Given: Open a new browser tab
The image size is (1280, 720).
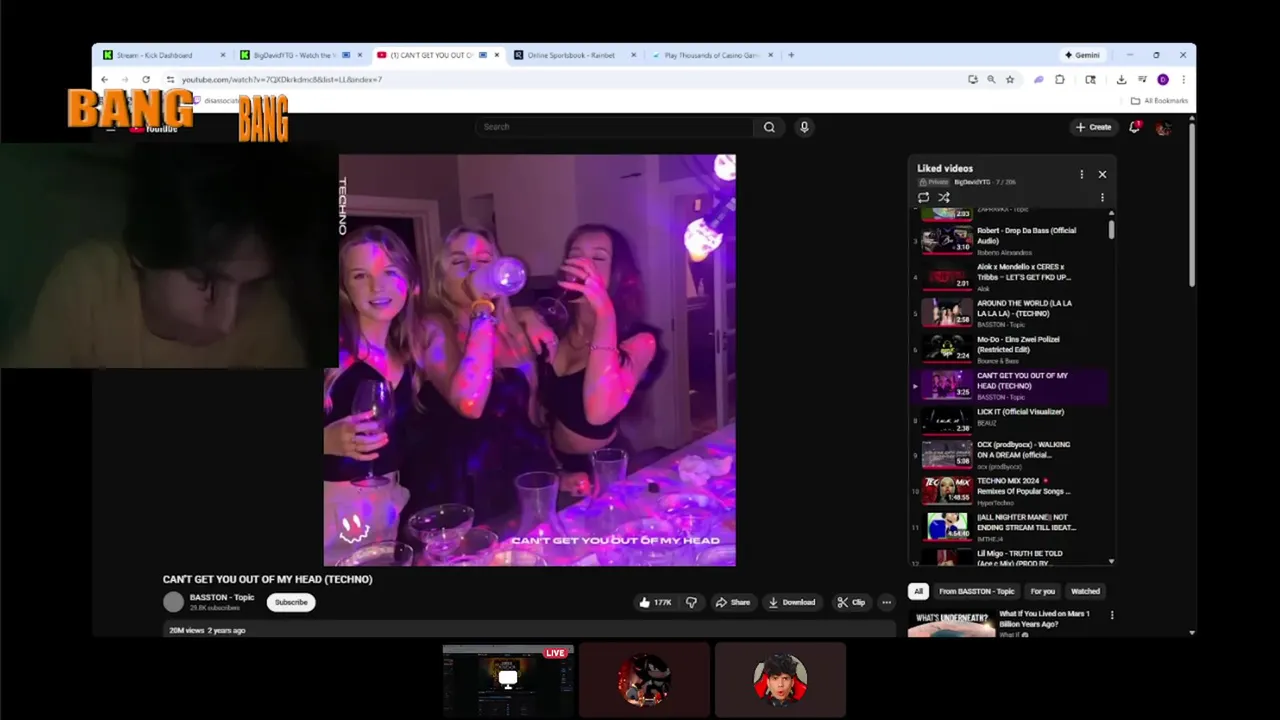Looking at the screenshot, I should [791, 55].
